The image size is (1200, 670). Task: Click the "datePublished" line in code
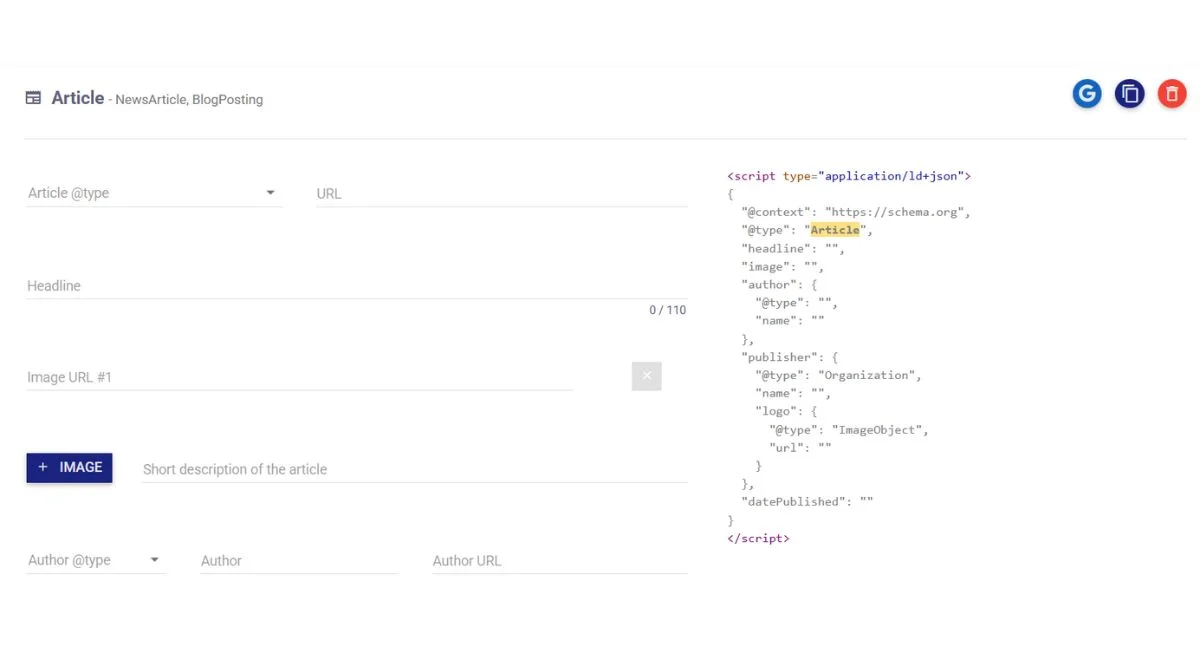(807, 502)
